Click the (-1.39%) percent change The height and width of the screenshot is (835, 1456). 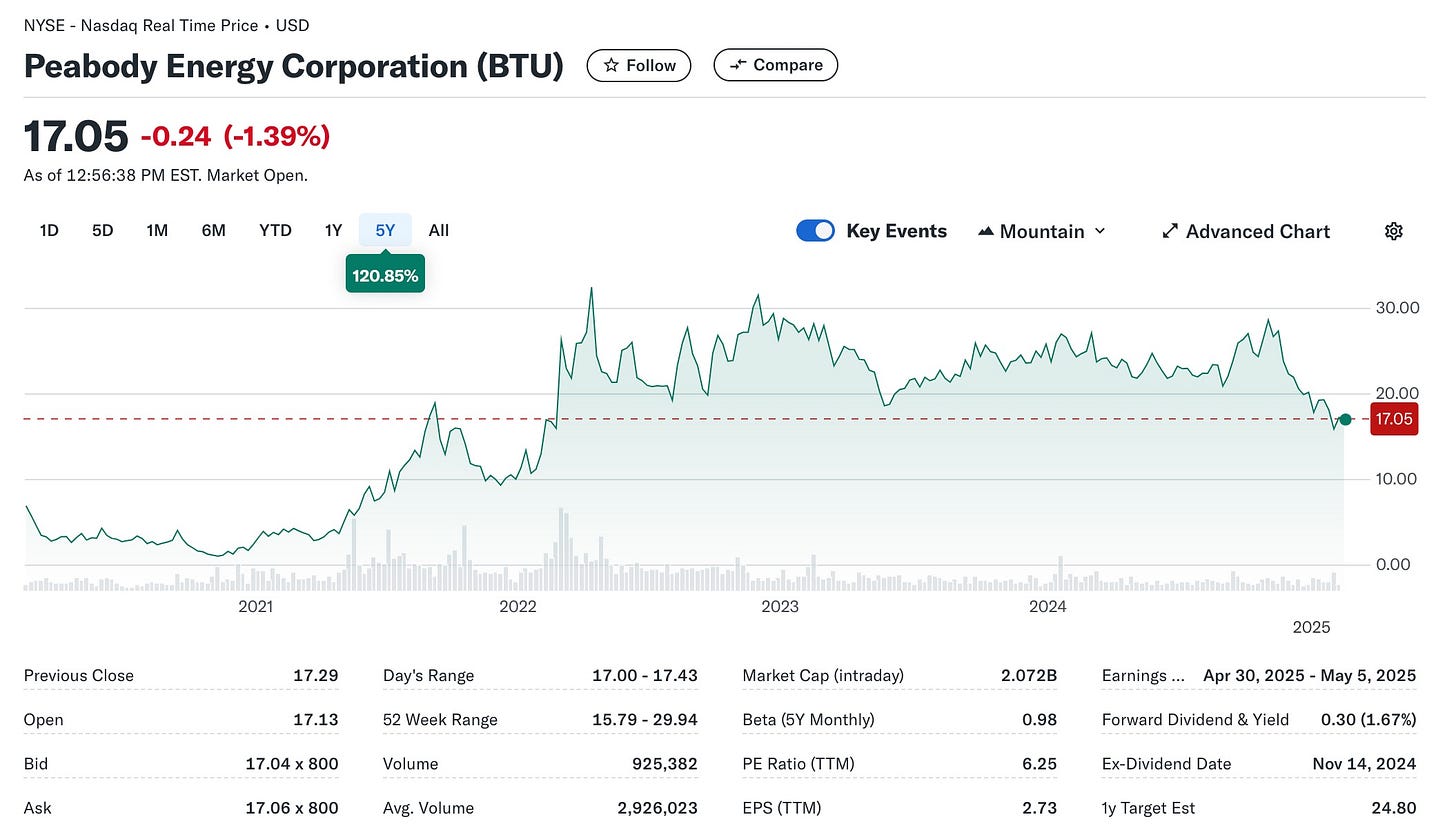[x=276, y=136]
